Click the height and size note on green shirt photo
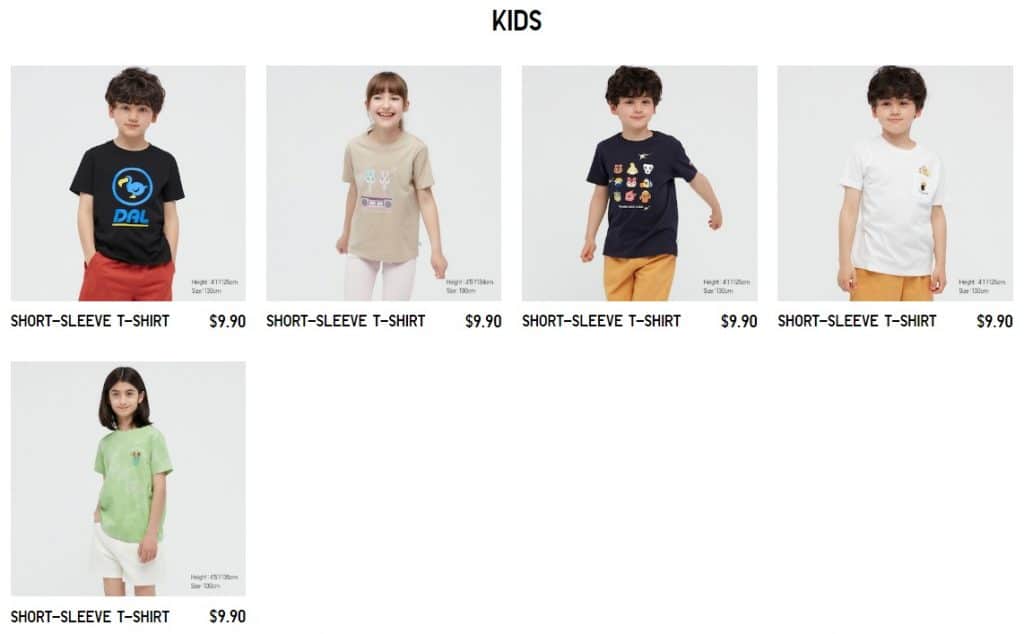Viewport: 1024px width, 634px height. [214, 581]
